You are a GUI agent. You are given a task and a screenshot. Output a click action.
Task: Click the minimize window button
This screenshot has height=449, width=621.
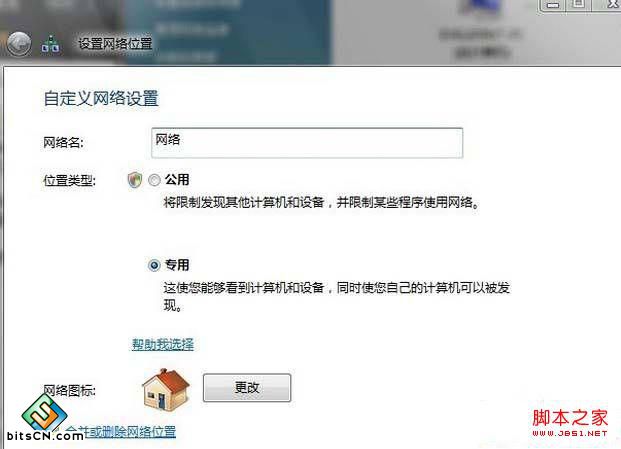pyautogui.click(x=553, y=6)
